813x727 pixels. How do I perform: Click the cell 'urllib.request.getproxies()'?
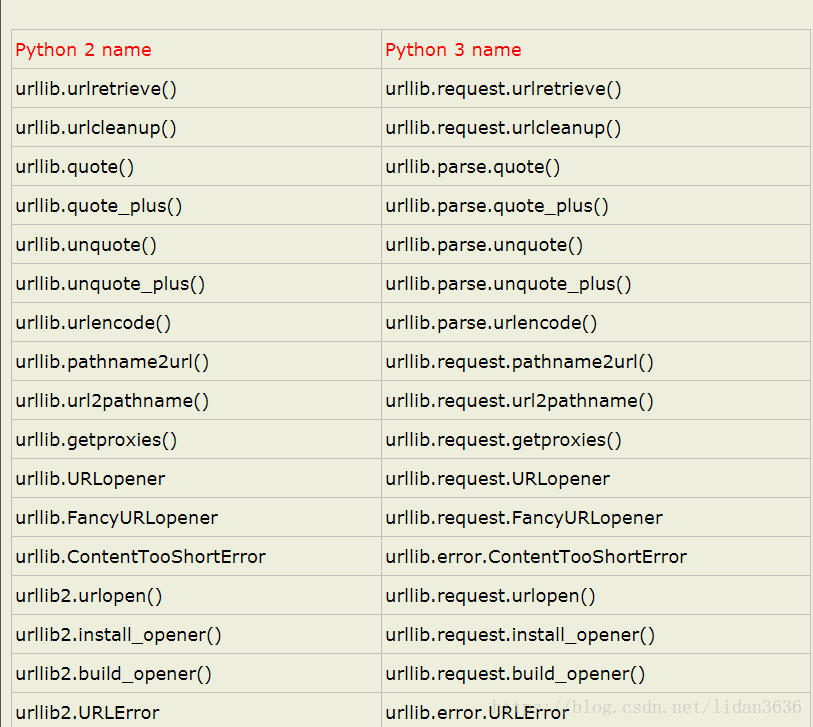click(596, 439)
